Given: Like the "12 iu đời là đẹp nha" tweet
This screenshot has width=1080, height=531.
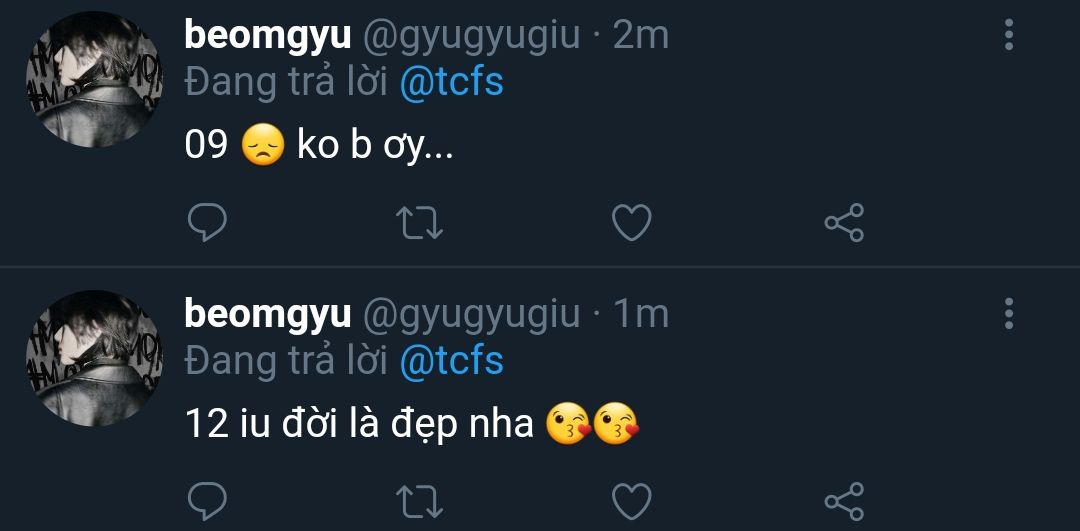Looking at the screenshot, I should click(631, 500).
